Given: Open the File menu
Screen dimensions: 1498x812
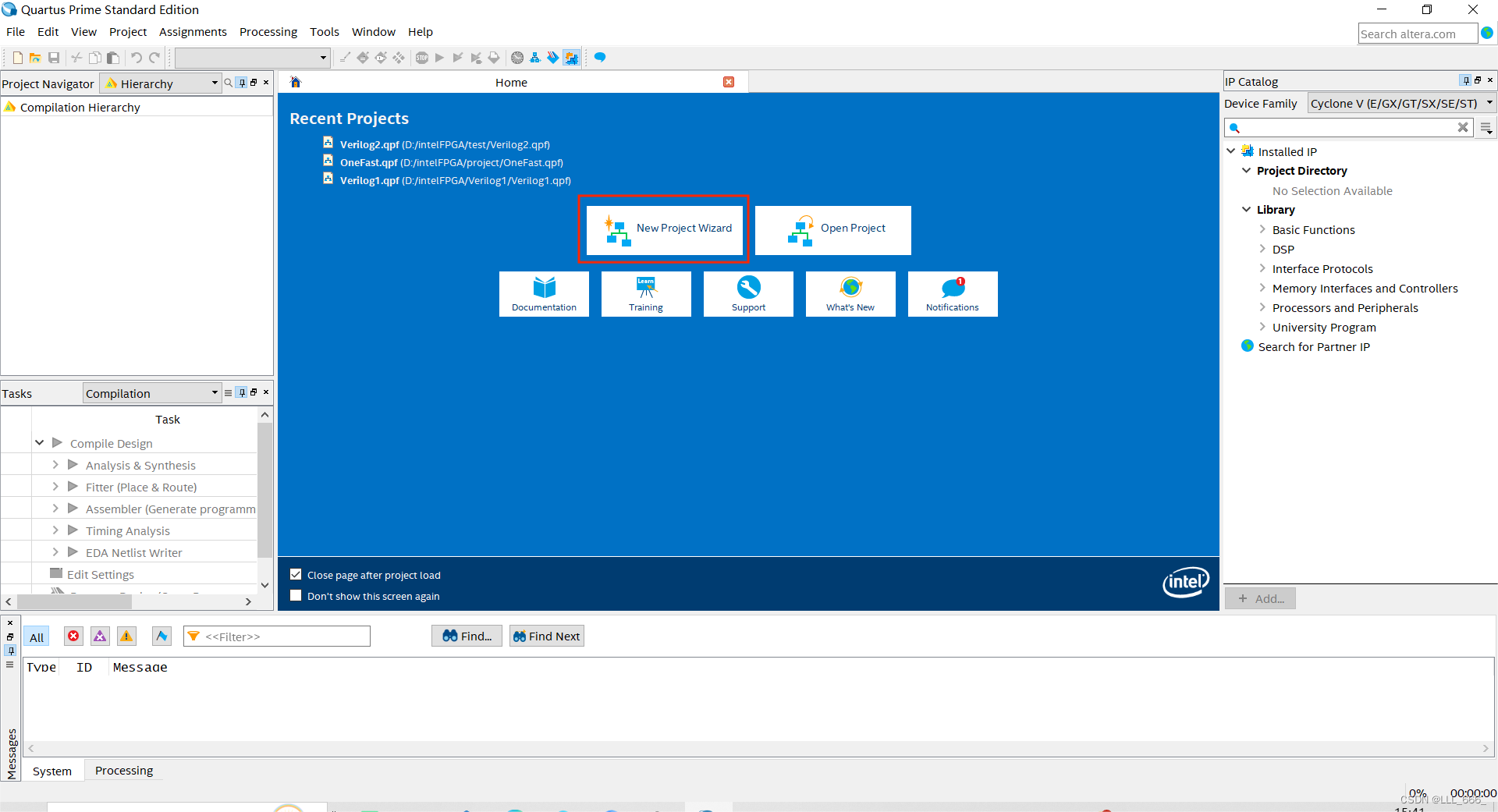Looking at the screenshot, I should [x=16, y=32].
